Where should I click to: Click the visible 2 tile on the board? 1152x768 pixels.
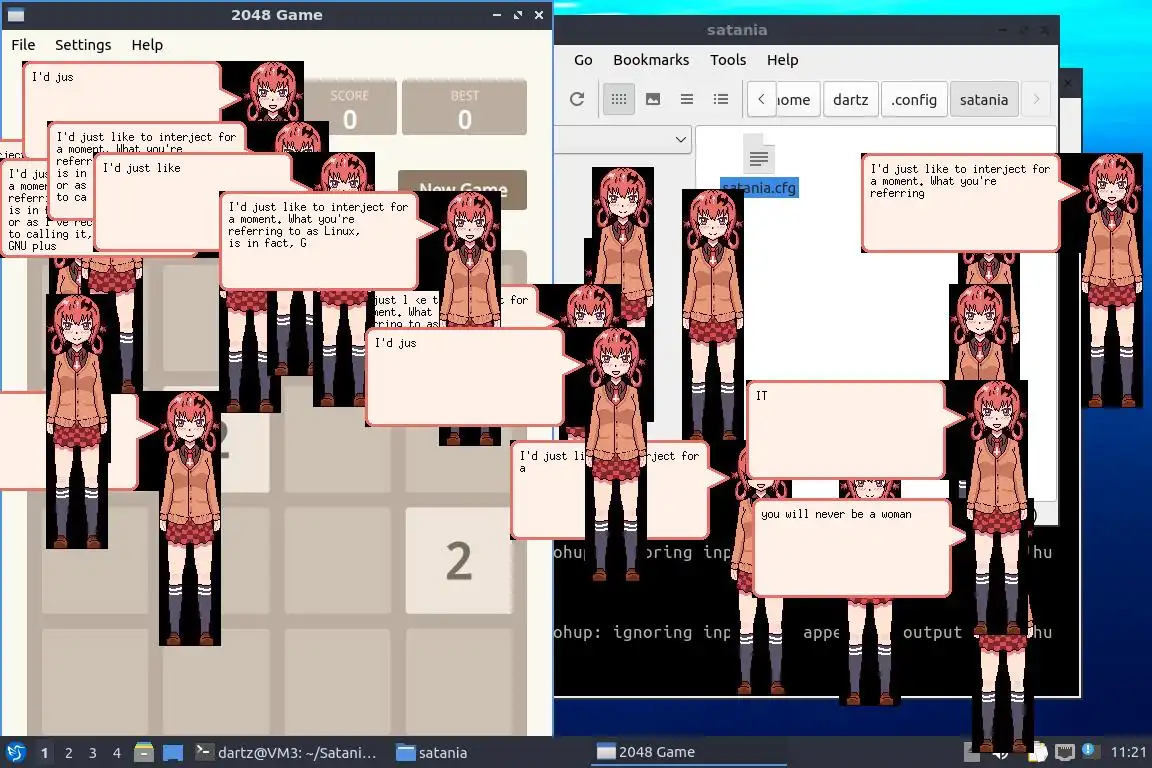(x=459, y=561)
